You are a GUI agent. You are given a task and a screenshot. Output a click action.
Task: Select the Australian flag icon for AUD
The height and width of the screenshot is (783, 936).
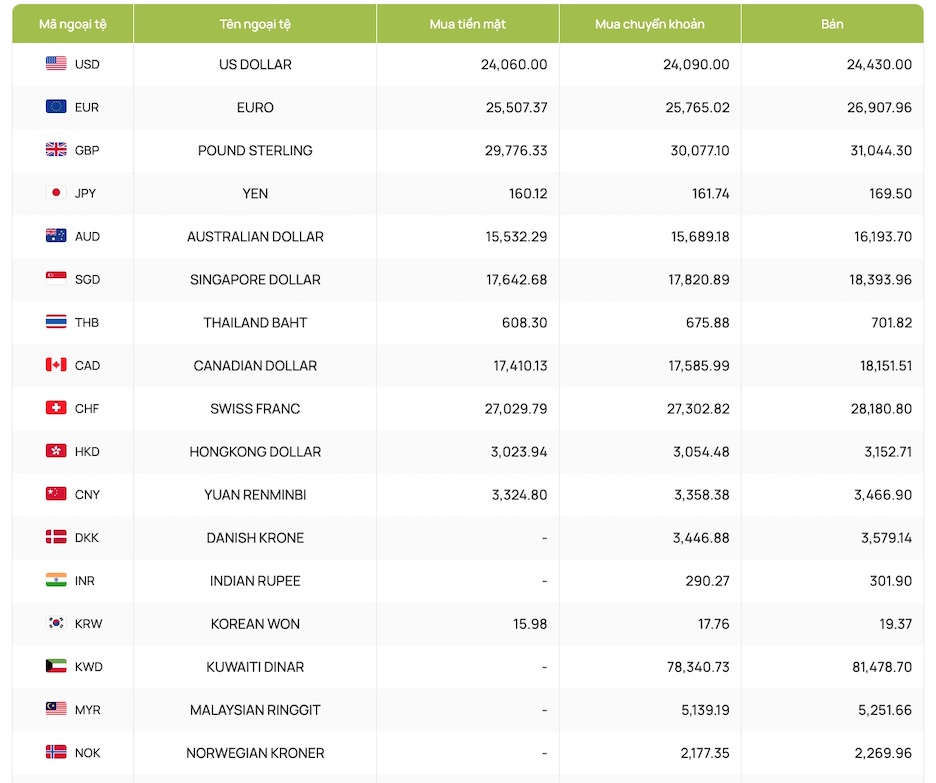point(56,236)
